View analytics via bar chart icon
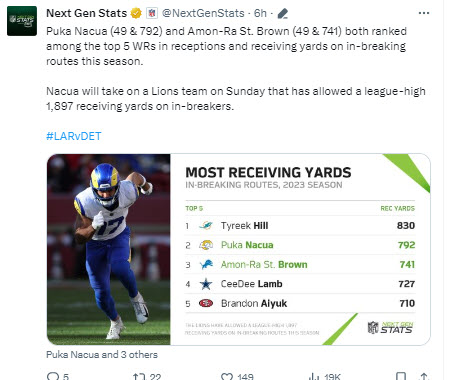This screenshot has width=449, height=380. click(x=314, y=377)
